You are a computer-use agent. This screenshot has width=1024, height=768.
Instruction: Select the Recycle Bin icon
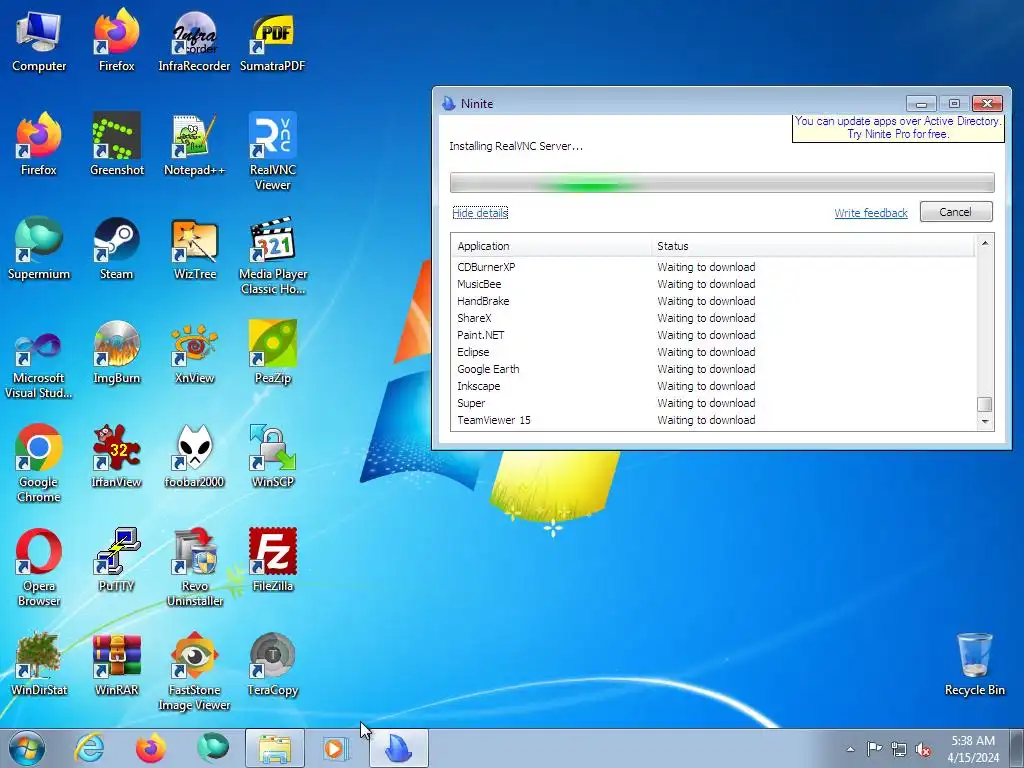974,664
